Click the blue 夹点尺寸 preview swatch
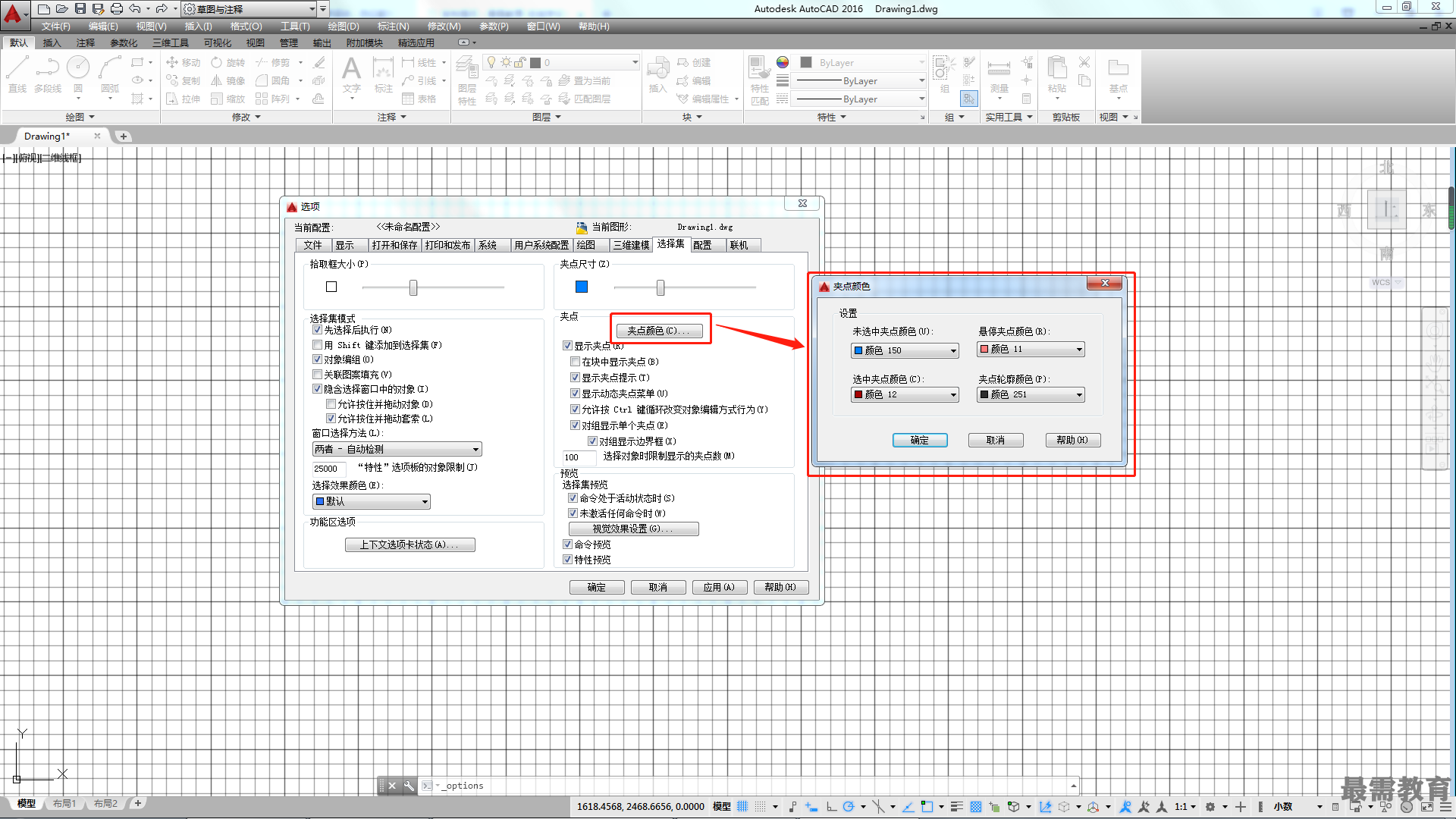This screenshot has width=1456, height=819. (x=582, y=287)
